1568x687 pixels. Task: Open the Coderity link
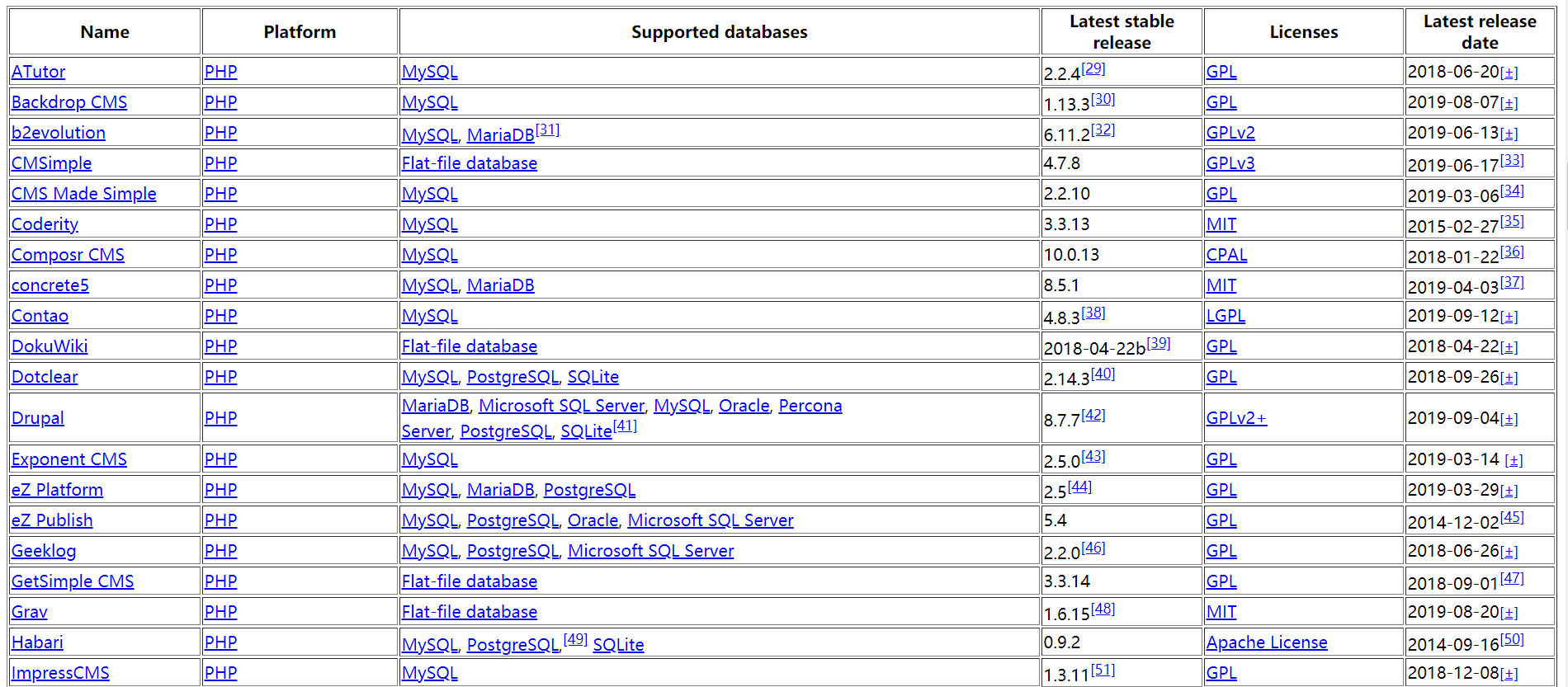coord(45,224)
